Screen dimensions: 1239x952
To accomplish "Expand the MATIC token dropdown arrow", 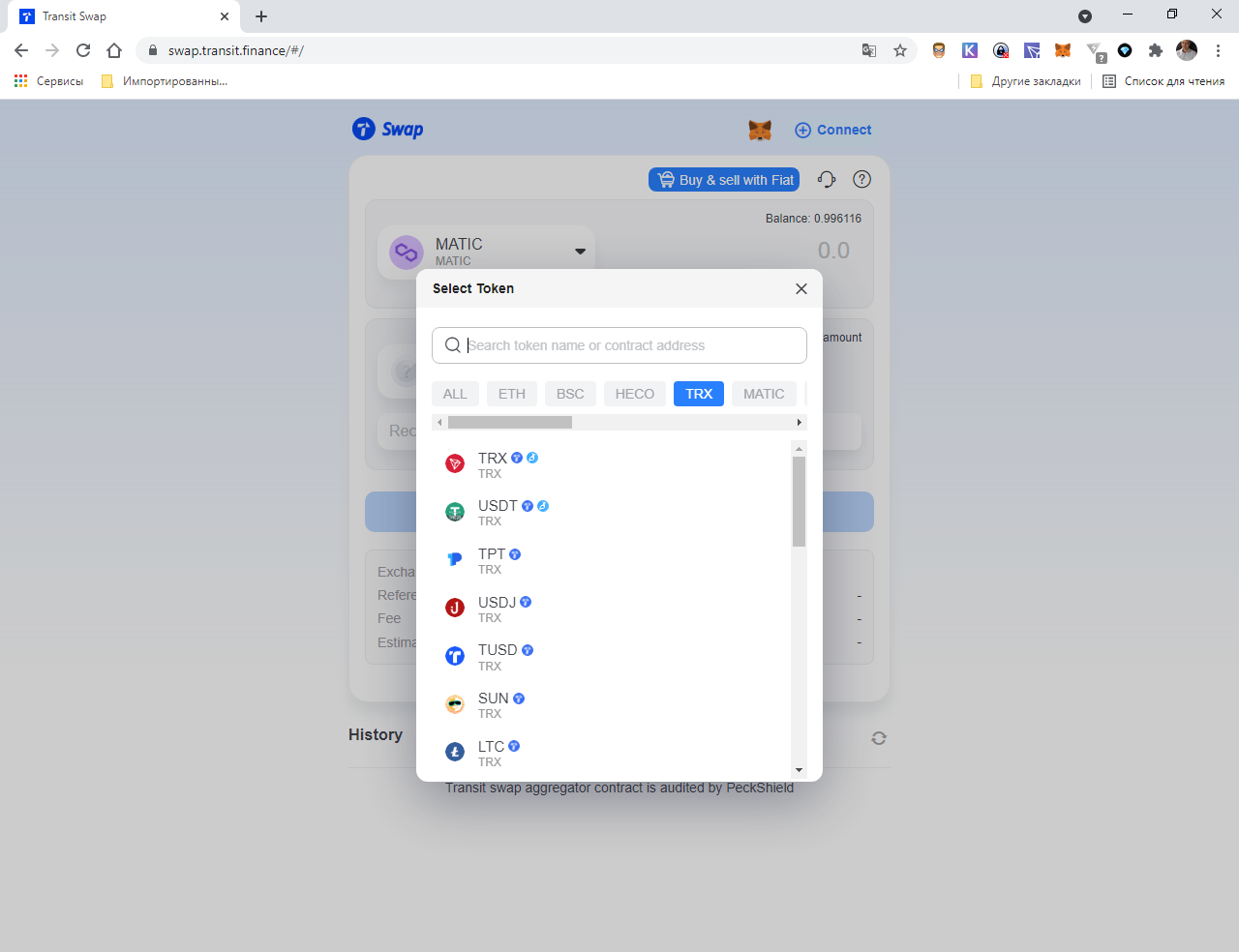I will tap(580, 252).
